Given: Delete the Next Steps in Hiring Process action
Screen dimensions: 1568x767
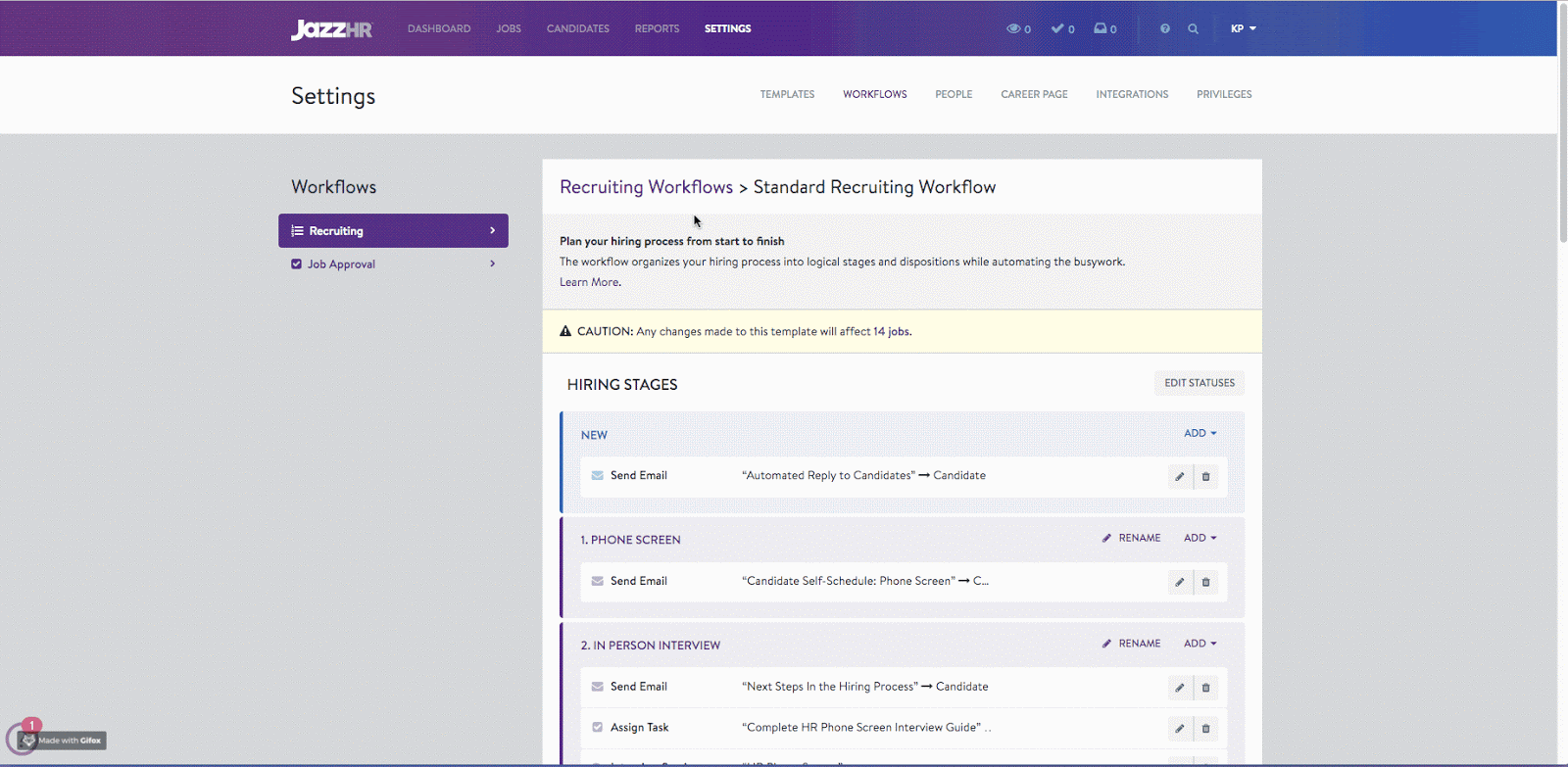Looking at the screenshot, I should click(1206, 688).
